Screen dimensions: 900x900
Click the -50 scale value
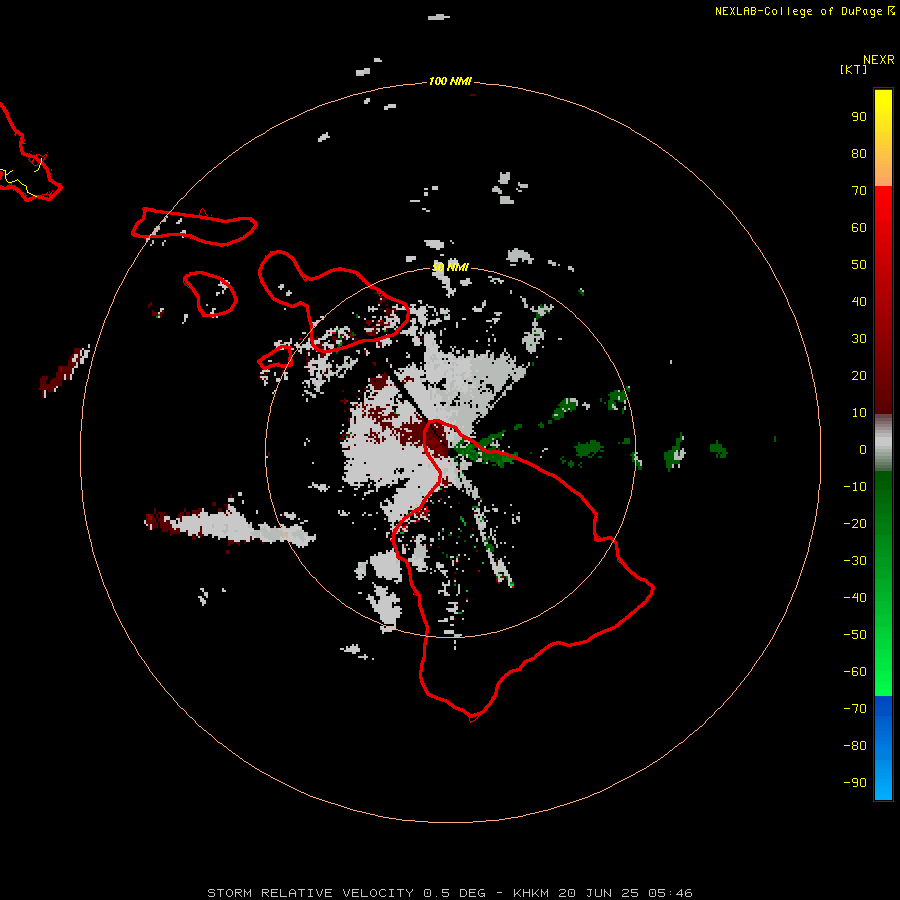click(855, 635)
